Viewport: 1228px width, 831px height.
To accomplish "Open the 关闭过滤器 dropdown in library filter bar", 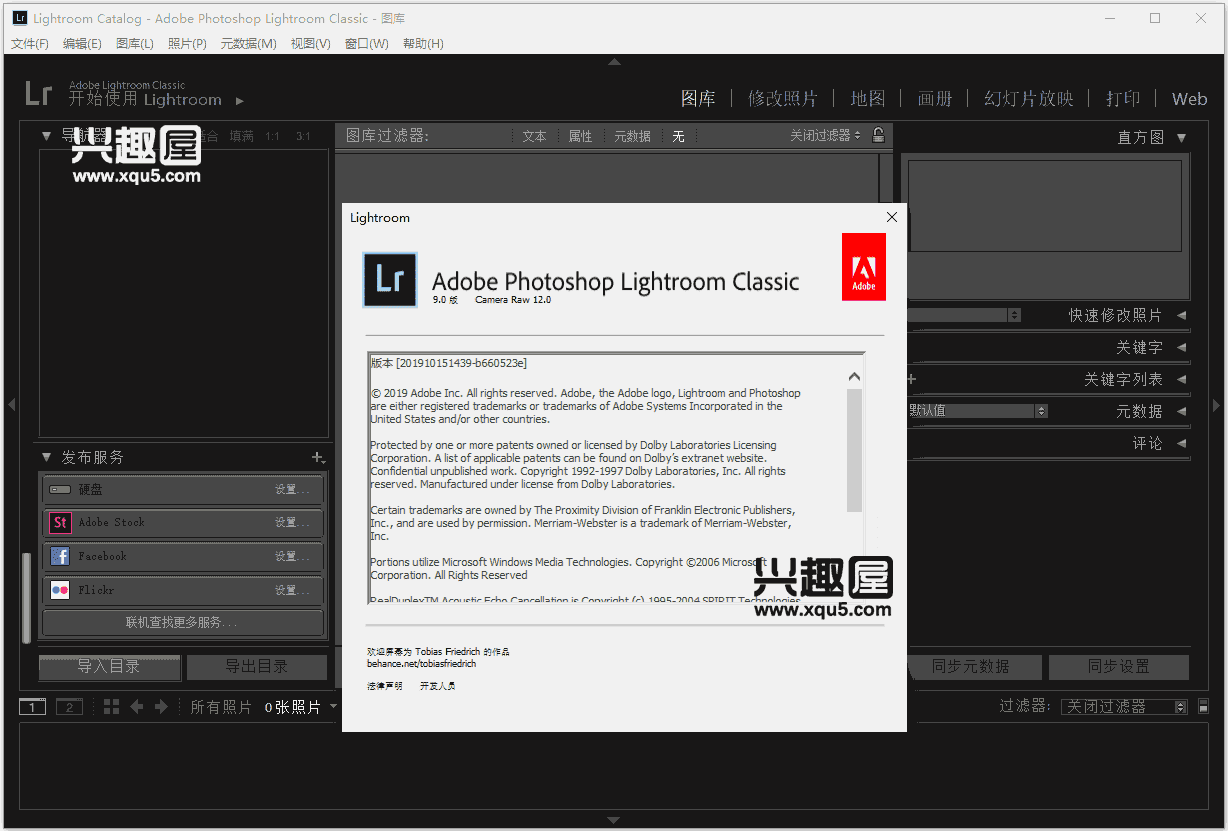I will (x=825, y=135).
